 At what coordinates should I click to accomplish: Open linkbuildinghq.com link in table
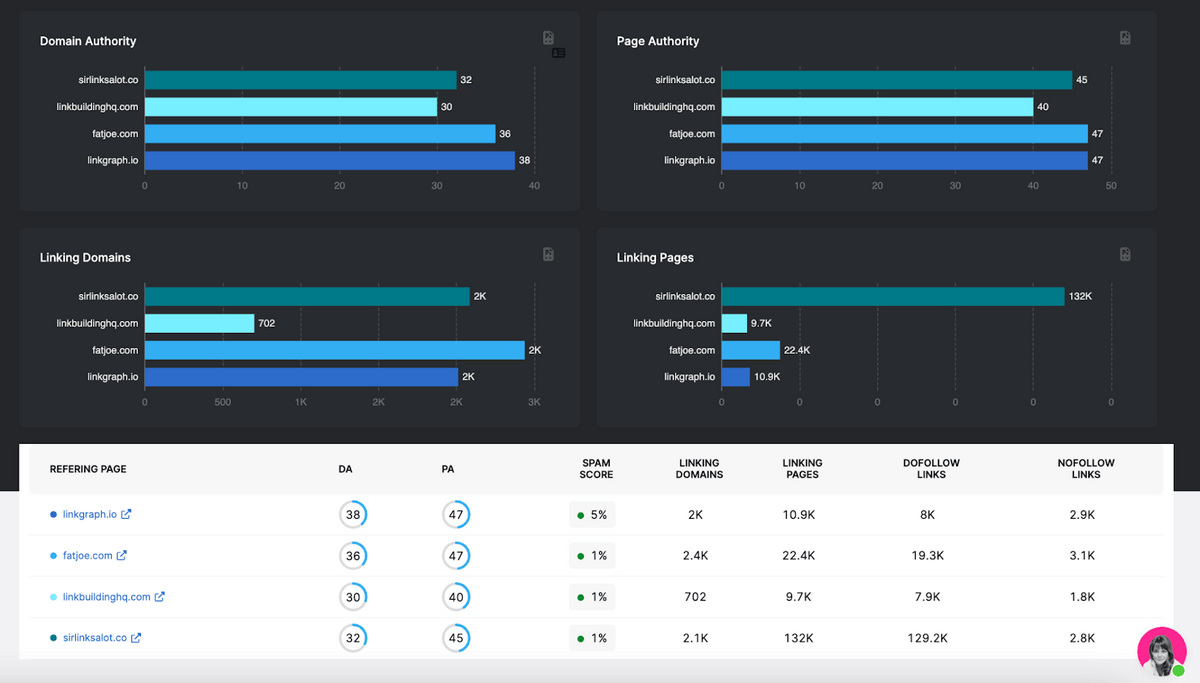click(107, 597)
